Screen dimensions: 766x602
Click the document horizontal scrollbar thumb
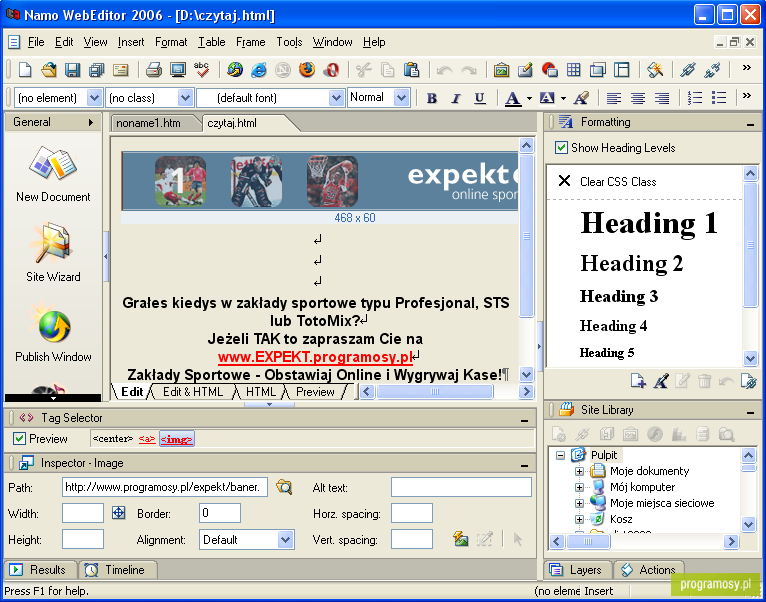tap(434, 391)
